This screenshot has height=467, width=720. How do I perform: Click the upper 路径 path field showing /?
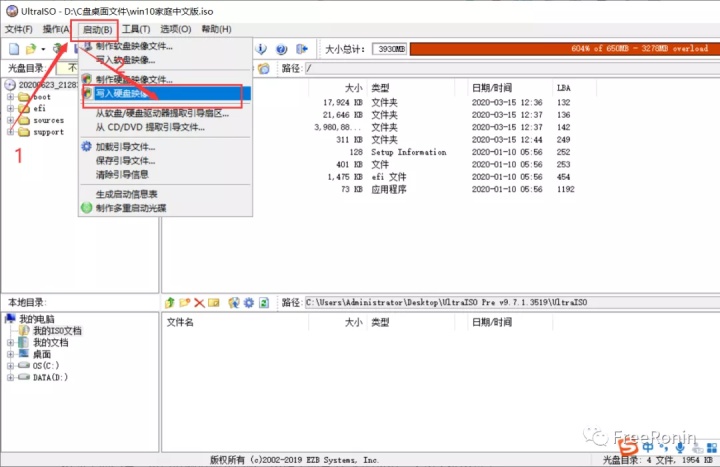coord(512,69)
